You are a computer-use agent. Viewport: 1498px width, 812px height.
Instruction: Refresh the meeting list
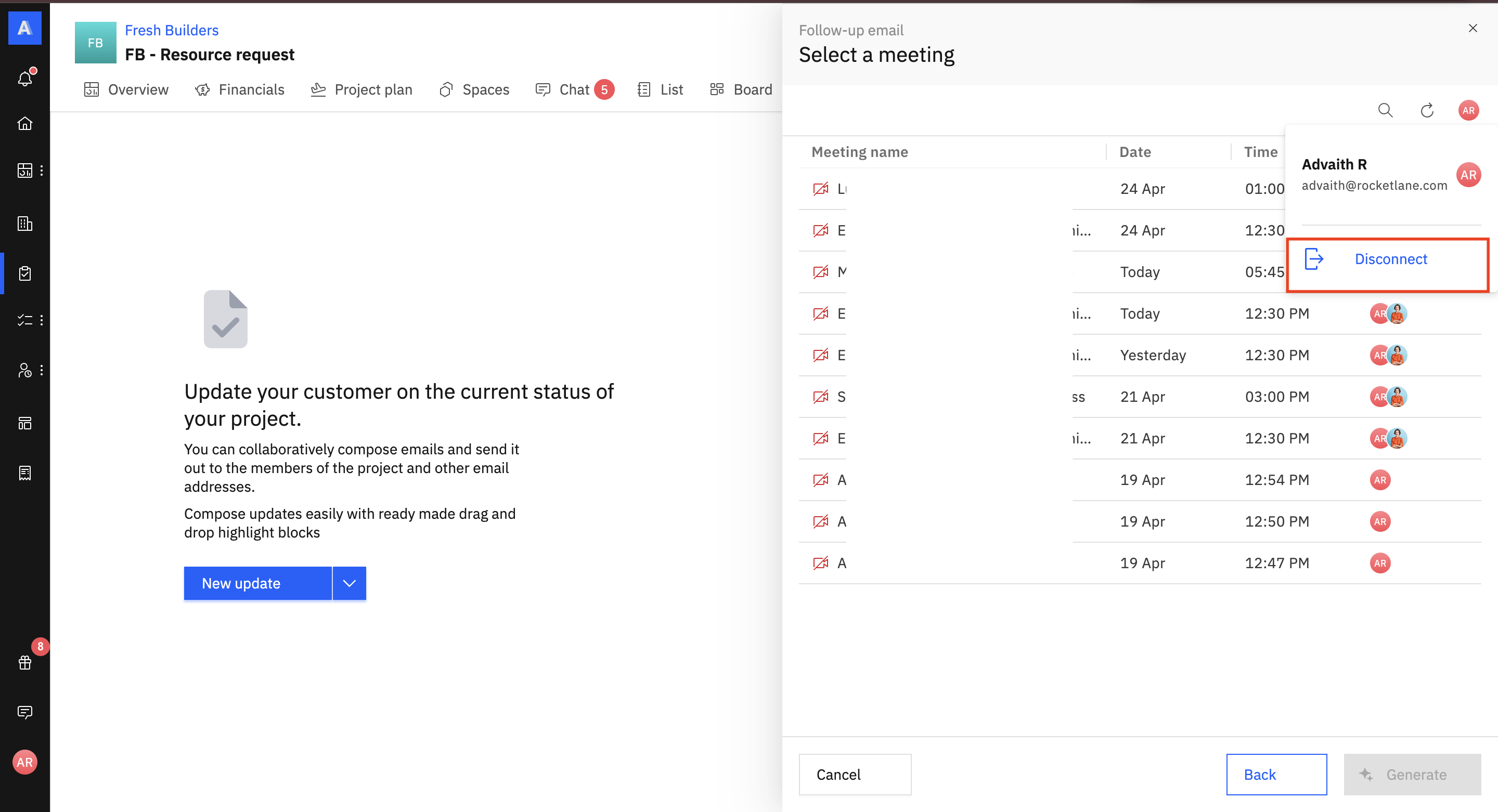(1427, 110)
